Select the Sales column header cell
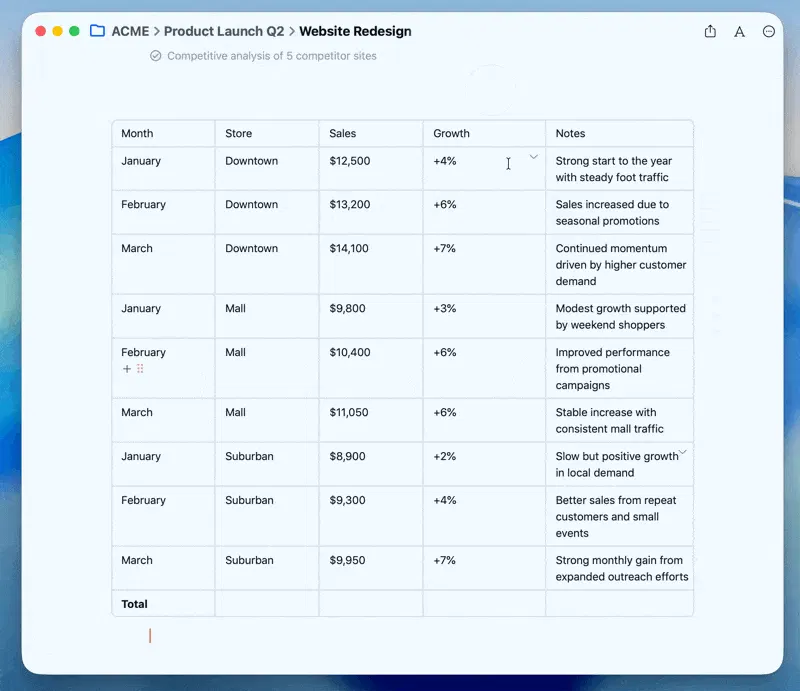 (370, 133)
